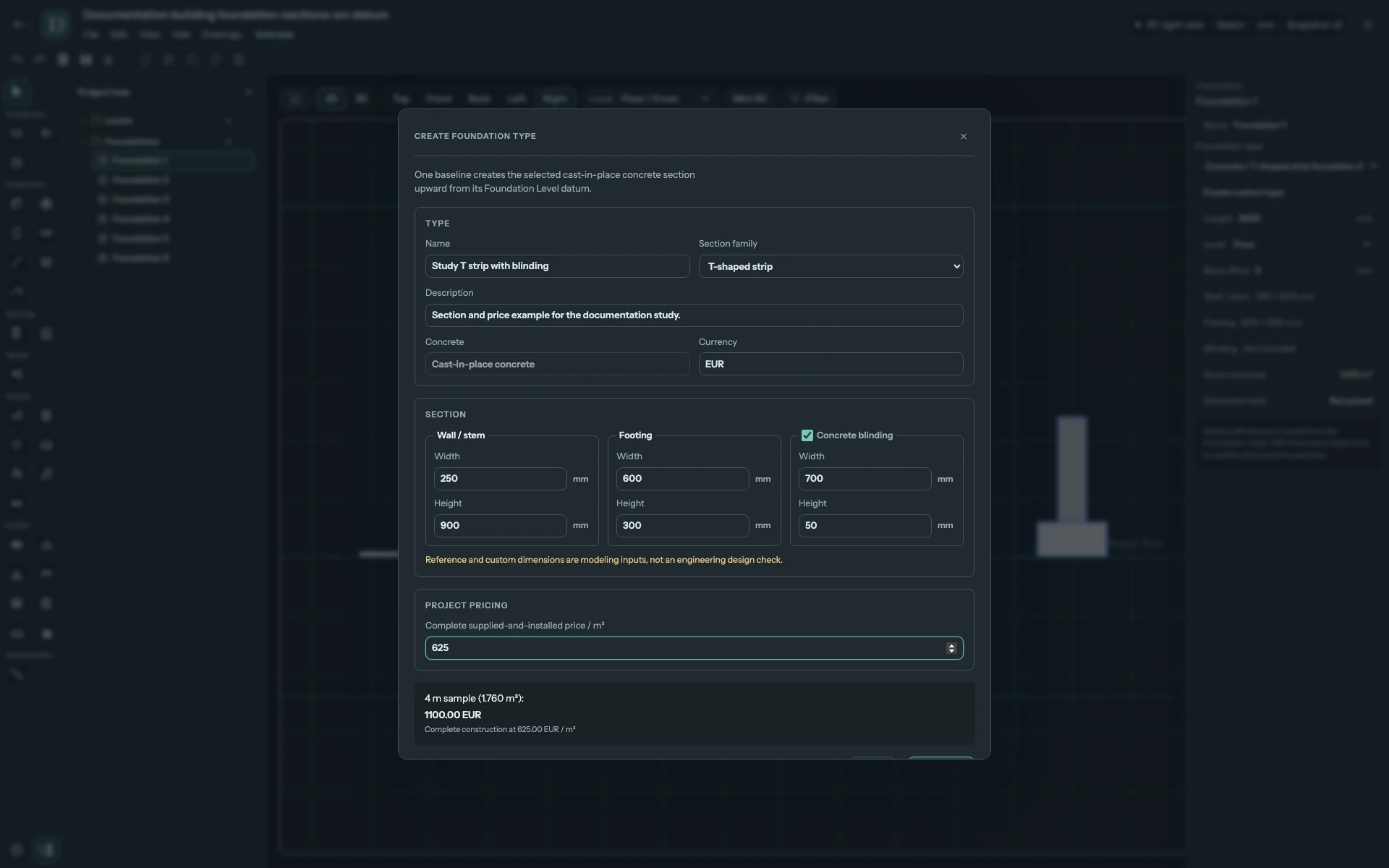
Task: Select the Wall / stem Height field
Action: pyautogui.click(x=500, y=526)
